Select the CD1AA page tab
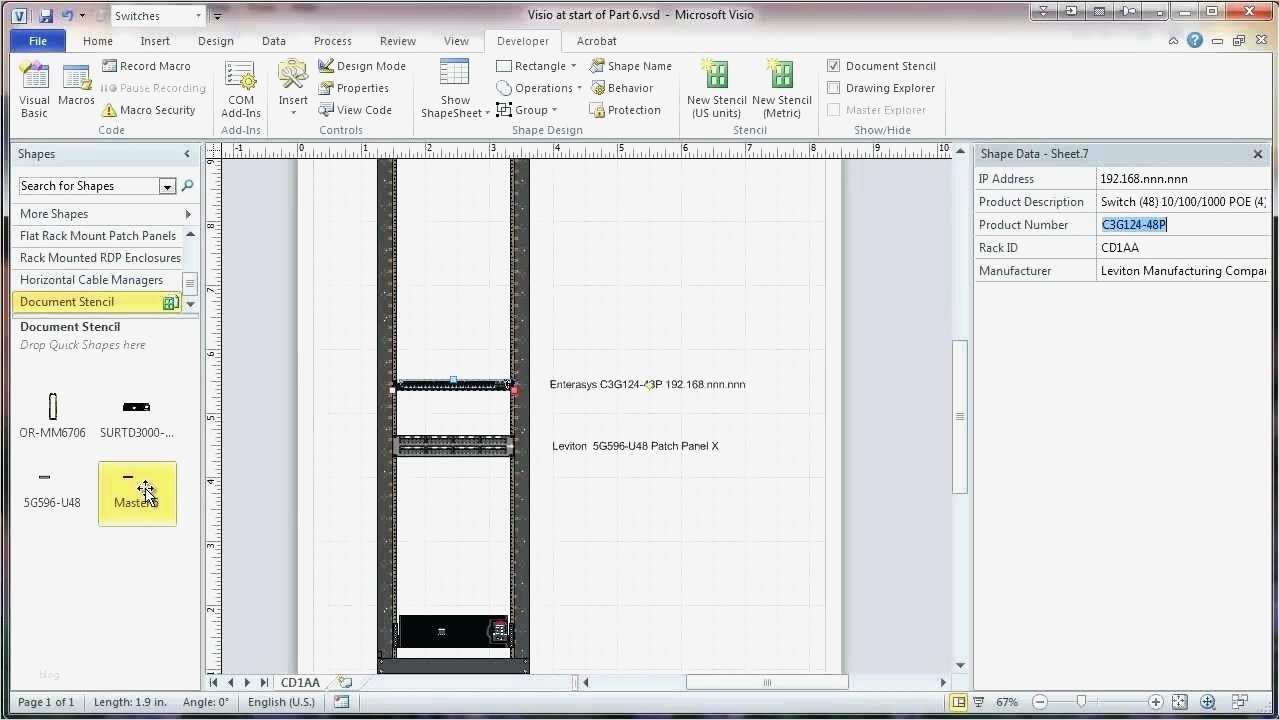Image resolution: width=1280 pixels, height=720 pixels. (x=300, y=683)
